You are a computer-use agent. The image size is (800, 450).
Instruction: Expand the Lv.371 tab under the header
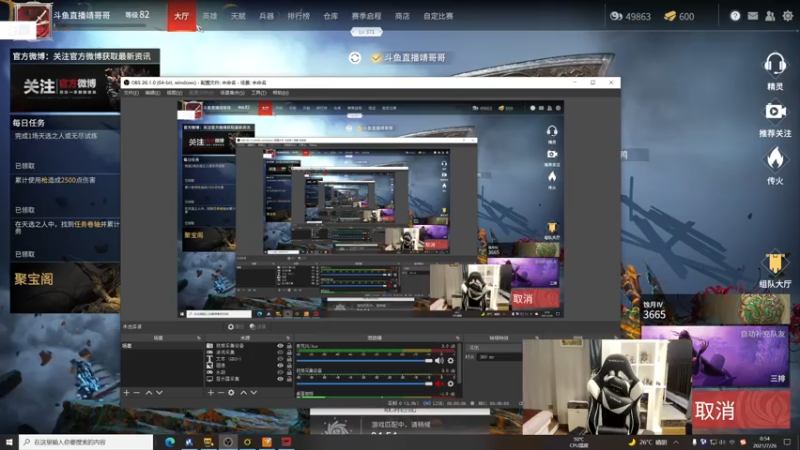tap(366, 32)
